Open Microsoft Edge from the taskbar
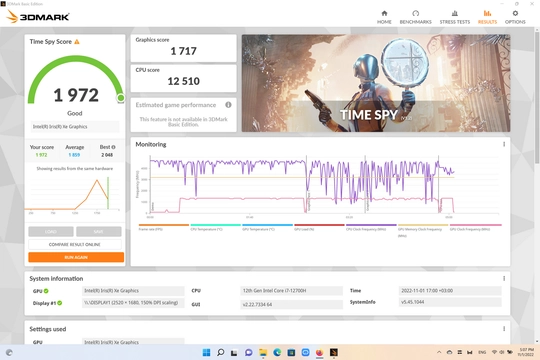 click(277, 352)
